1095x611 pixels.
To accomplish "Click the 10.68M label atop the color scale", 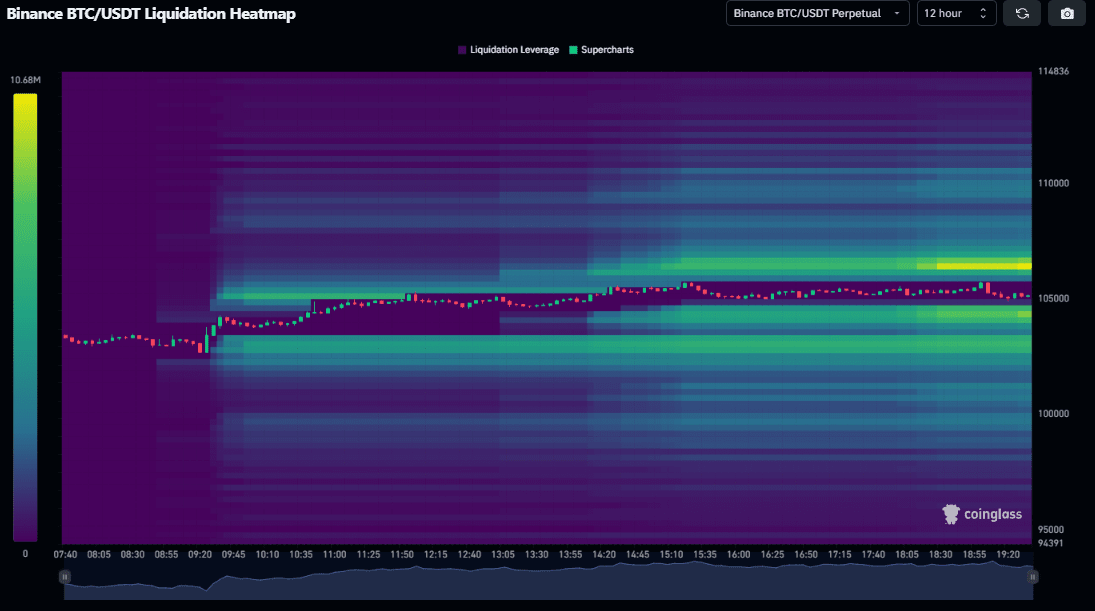I will click(x=25, y=80).
